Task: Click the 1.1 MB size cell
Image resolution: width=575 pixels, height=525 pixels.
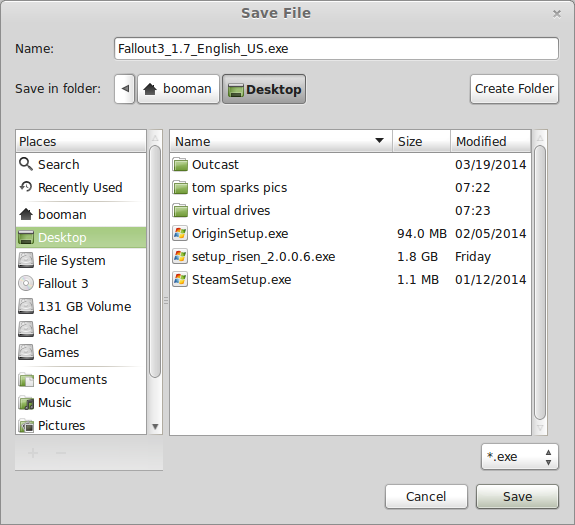Action: (x=418, y=279)
